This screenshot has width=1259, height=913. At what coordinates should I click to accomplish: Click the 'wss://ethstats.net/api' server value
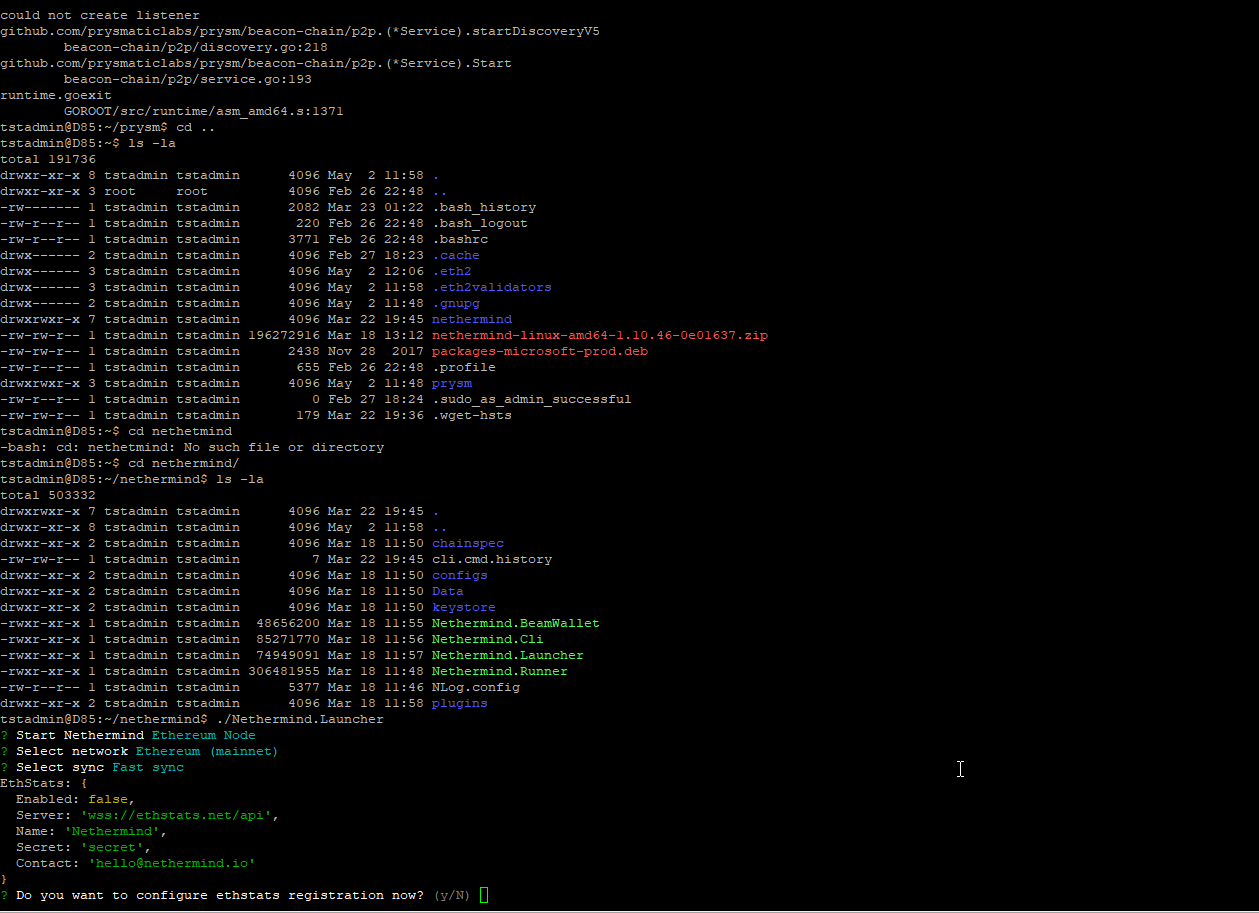[x=176, y=815]
